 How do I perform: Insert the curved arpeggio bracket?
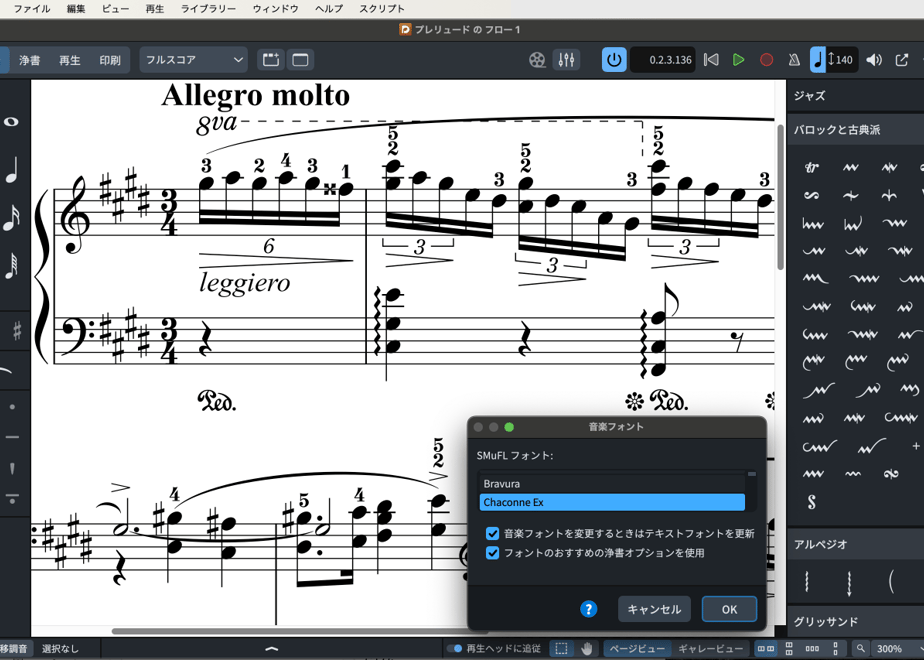[x=892, y=582]
